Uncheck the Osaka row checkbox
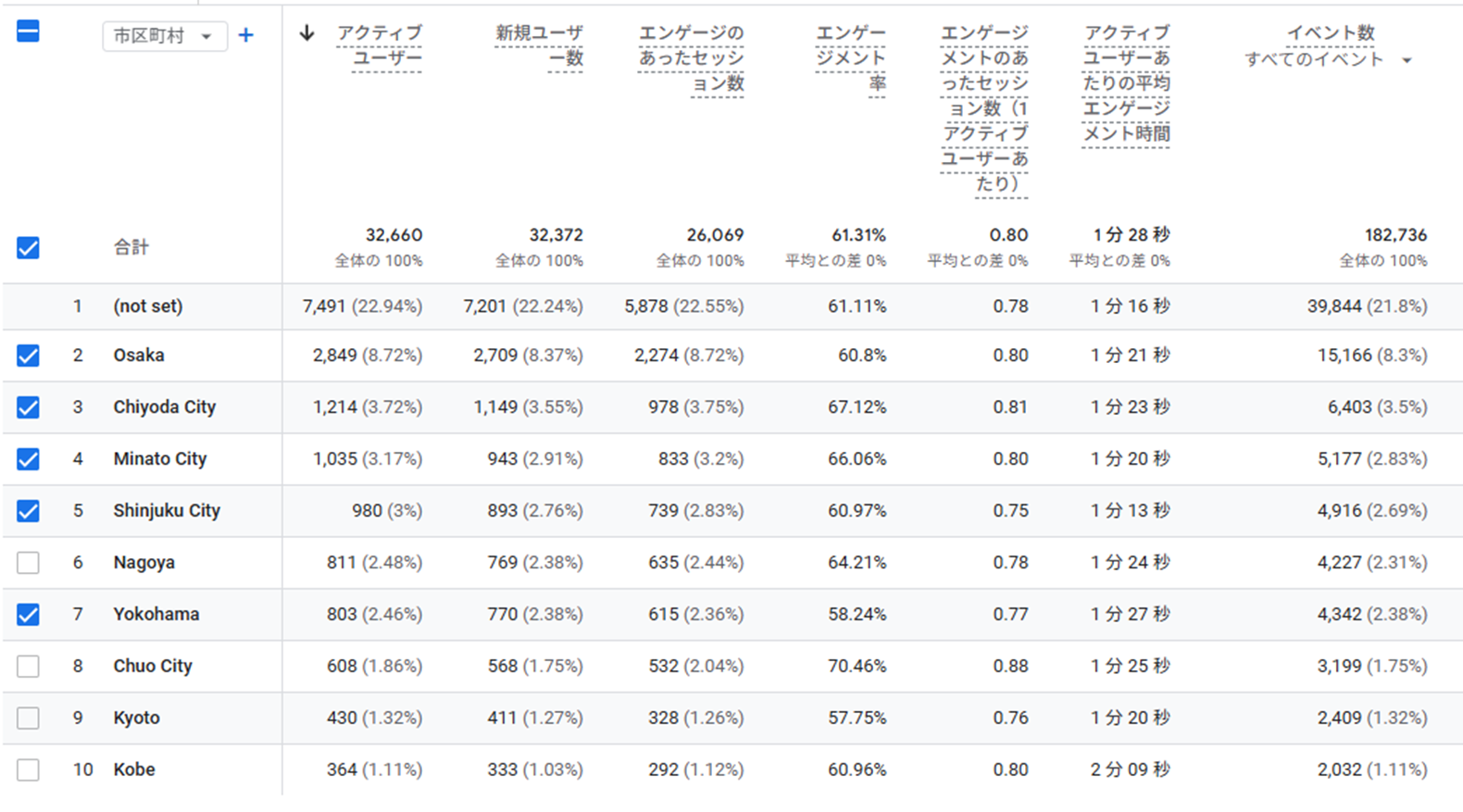The height and width of the screenshot is (812, 1463). (x=29, y=356)
